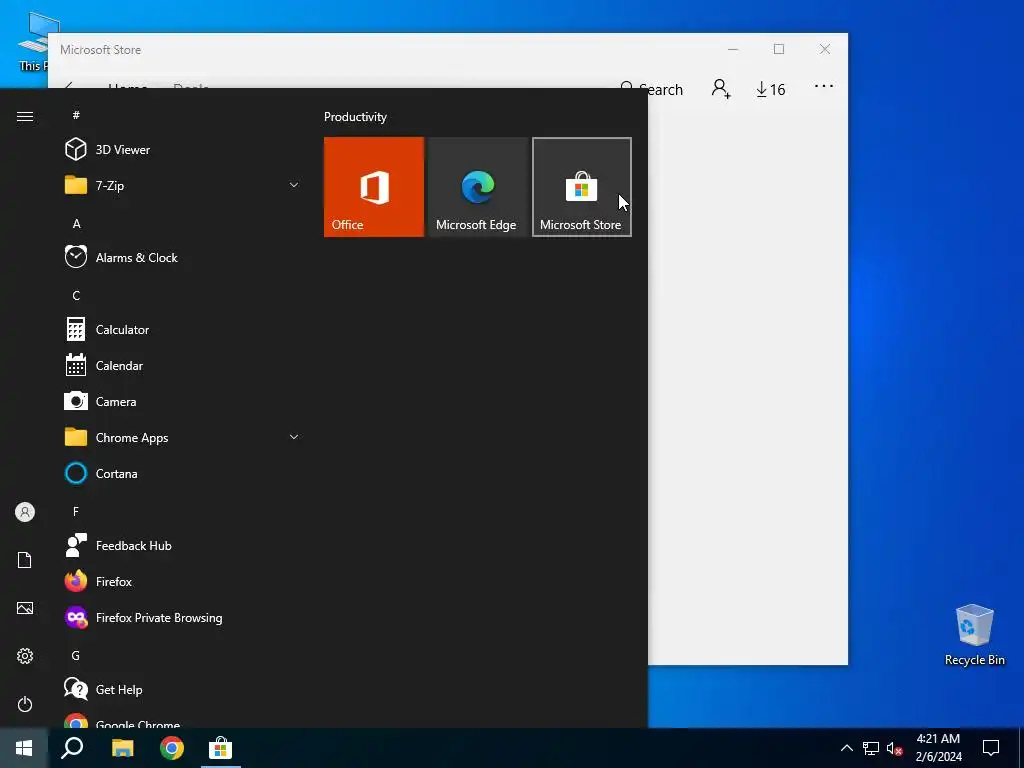Open the See more menu in Microsoft Store

824,86
